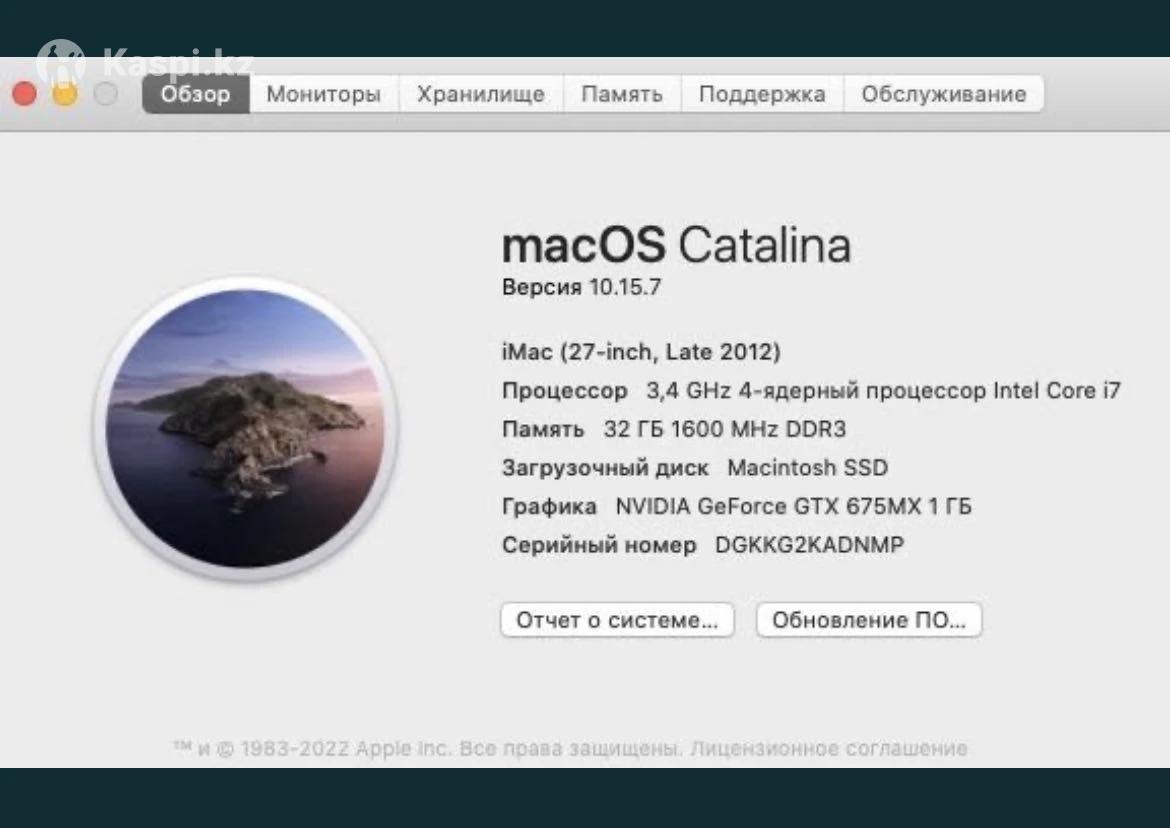This screenshot has height=828, width=1170.
Task: Click the graphics value NVIDIA GeForce GTX 675MX
Action: (793, 506)
